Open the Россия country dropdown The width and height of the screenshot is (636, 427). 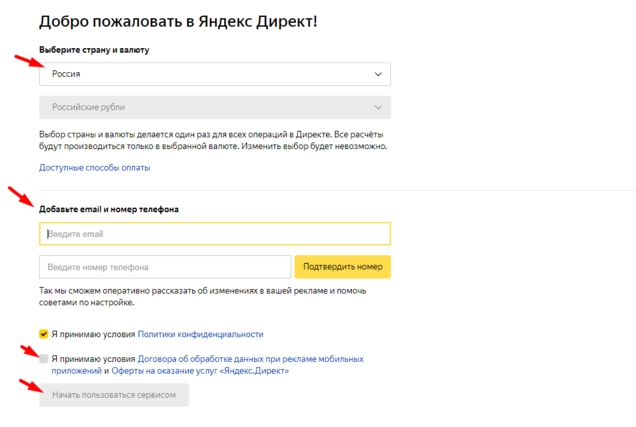pyautogui.click(x=215, y=74)
